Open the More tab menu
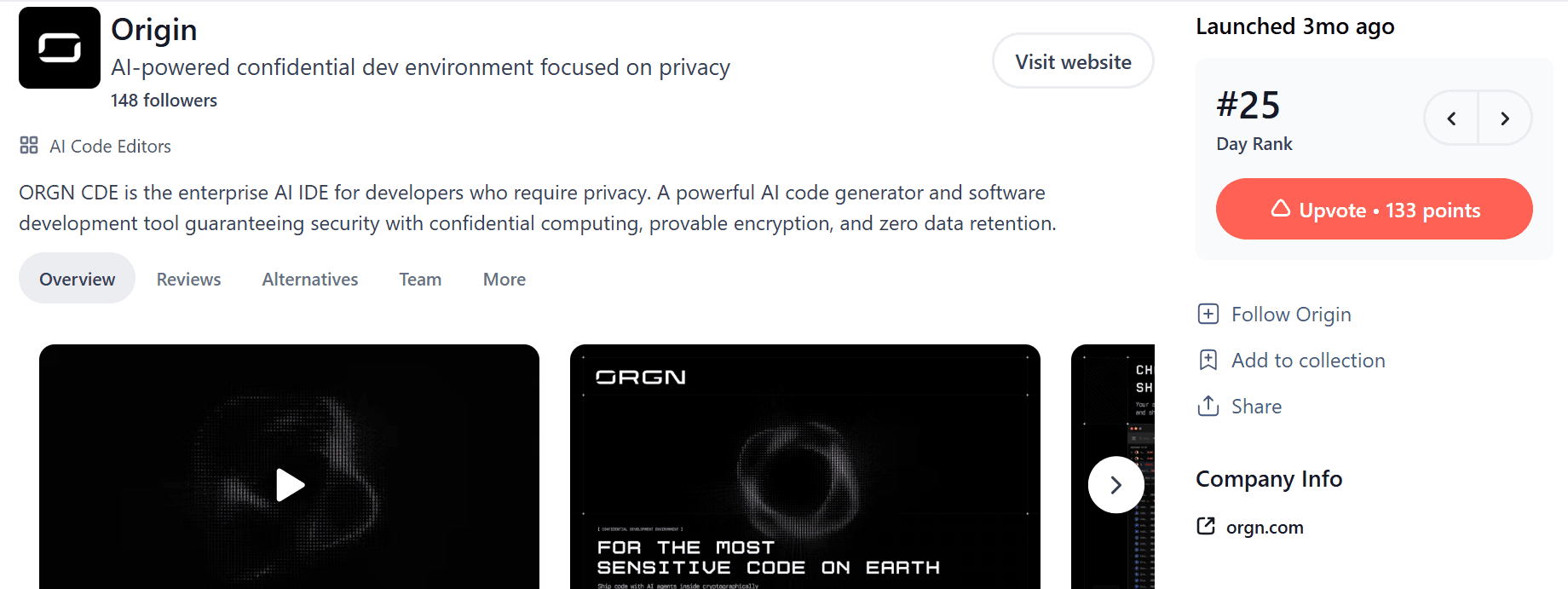This screenshot has width=1568, height=589. (x=504, y=279)
